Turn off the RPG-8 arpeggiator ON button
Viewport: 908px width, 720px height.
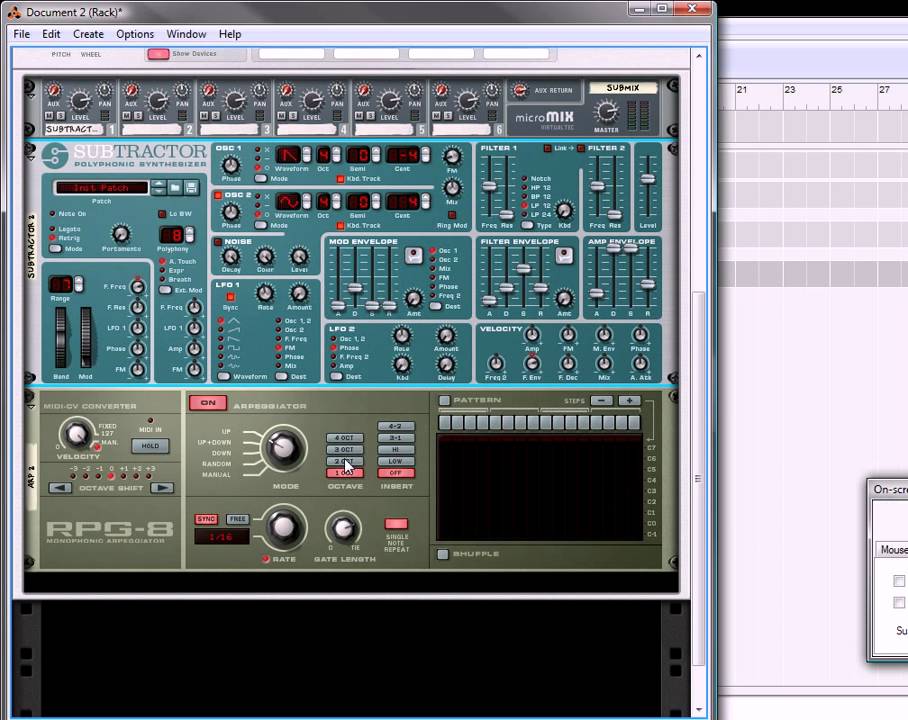208,403
